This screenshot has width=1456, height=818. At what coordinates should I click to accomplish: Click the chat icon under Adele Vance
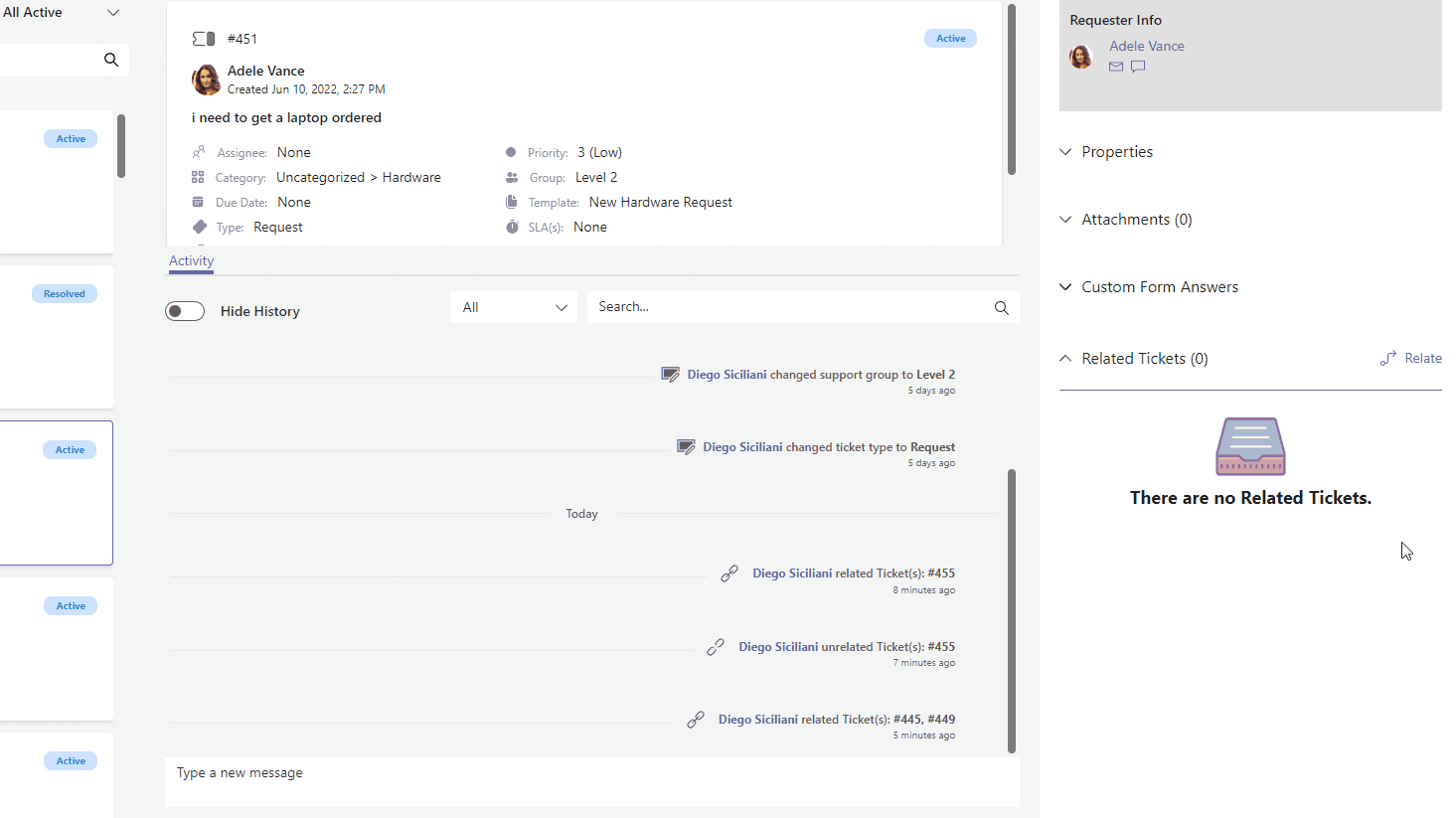[1138, 67]
